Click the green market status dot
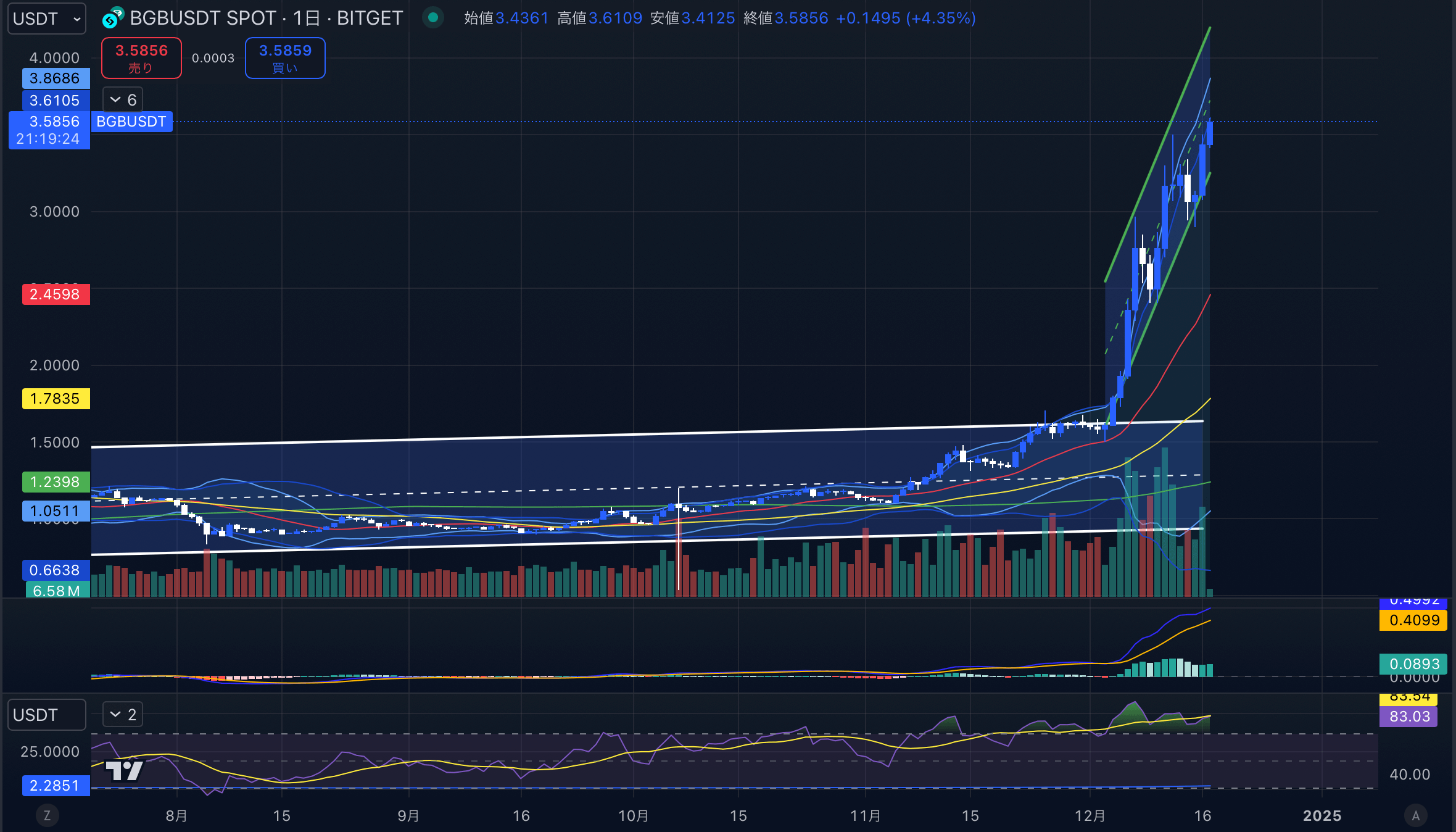The width and height of the screenshot is (1456, 832). point(433,18)
